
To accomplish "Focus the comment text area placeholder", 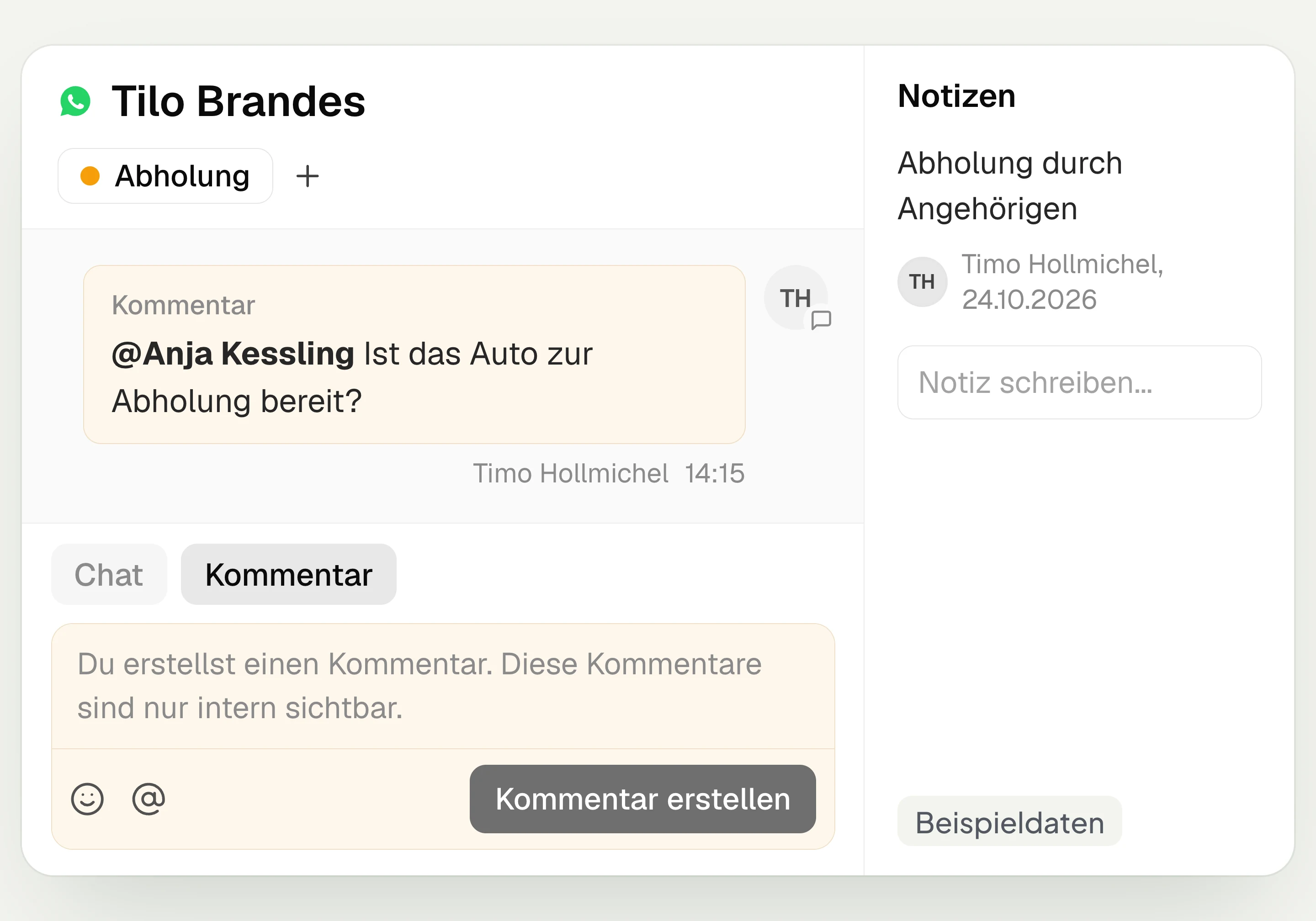I will coord(443,686).
